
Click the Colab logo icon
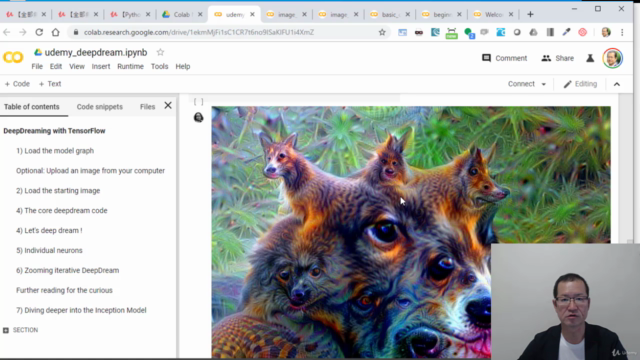point(13,58)
